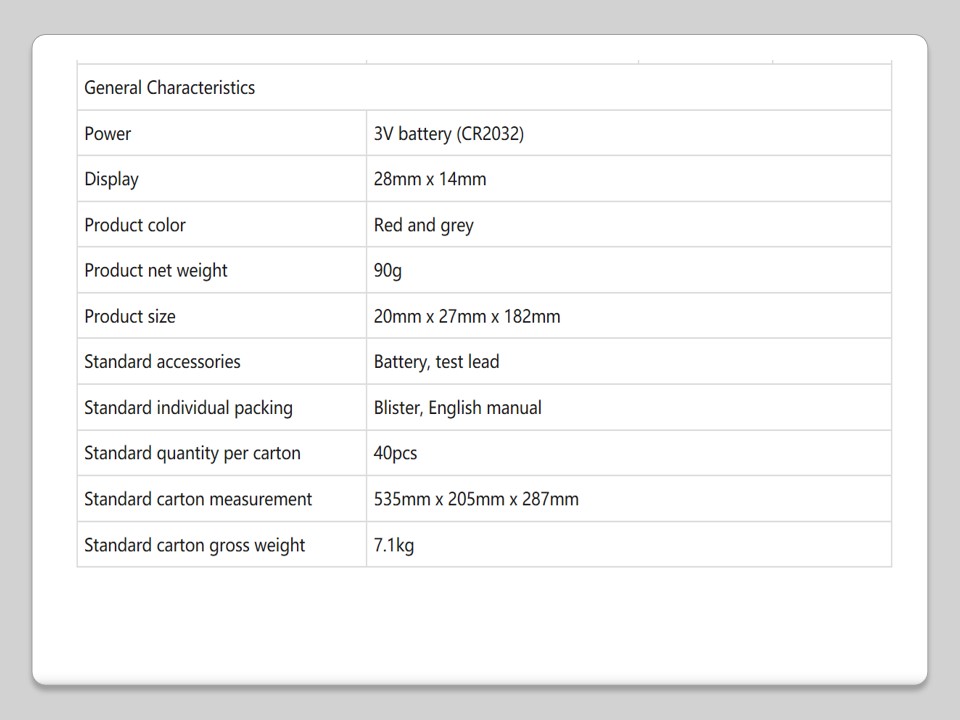The image size is (960, 720).
Task: Select the Standard carton measurement label
Action: [198, 499]
